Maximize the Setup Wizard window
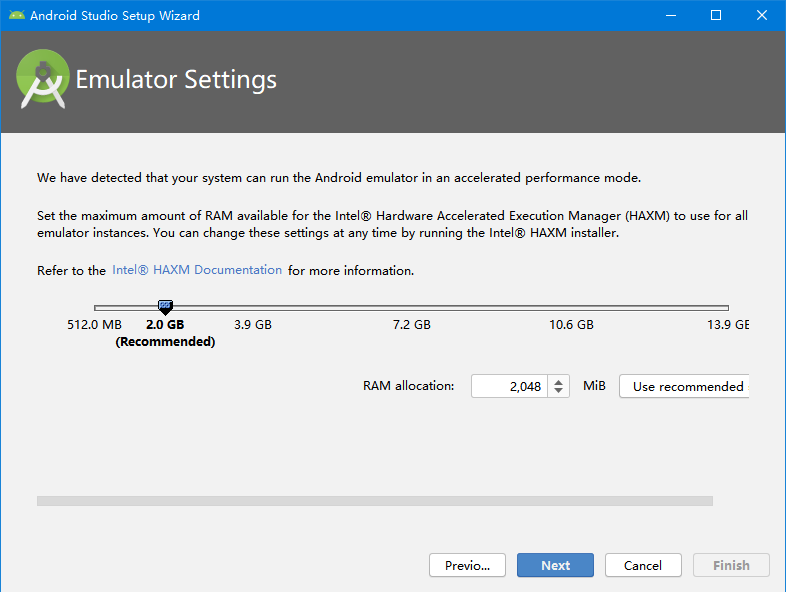 (715, 15)
